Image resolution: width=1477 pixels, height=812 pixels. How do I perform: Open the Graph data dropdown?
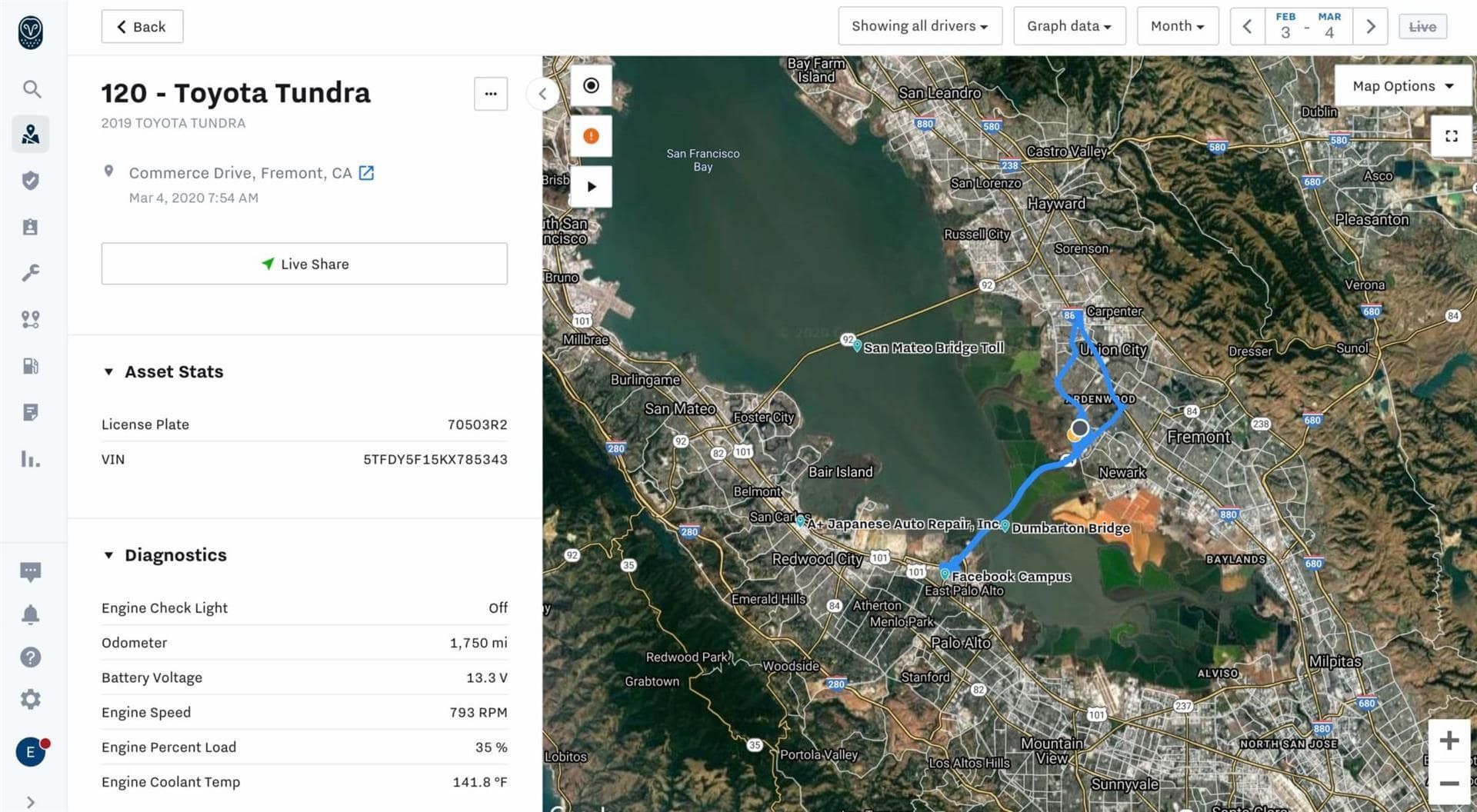[x=1069, y=26]
